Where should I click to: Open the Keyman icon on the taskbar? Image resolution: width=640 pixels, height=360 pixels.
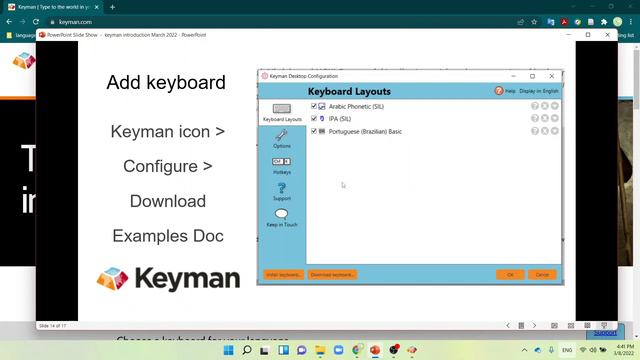click(412, 350)
